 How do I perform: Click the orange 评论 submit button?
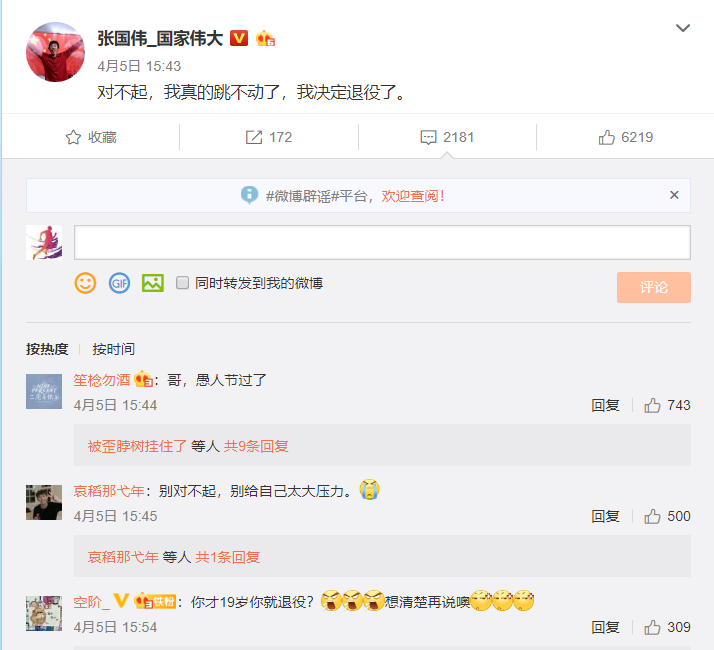click(x=653, y=287)
